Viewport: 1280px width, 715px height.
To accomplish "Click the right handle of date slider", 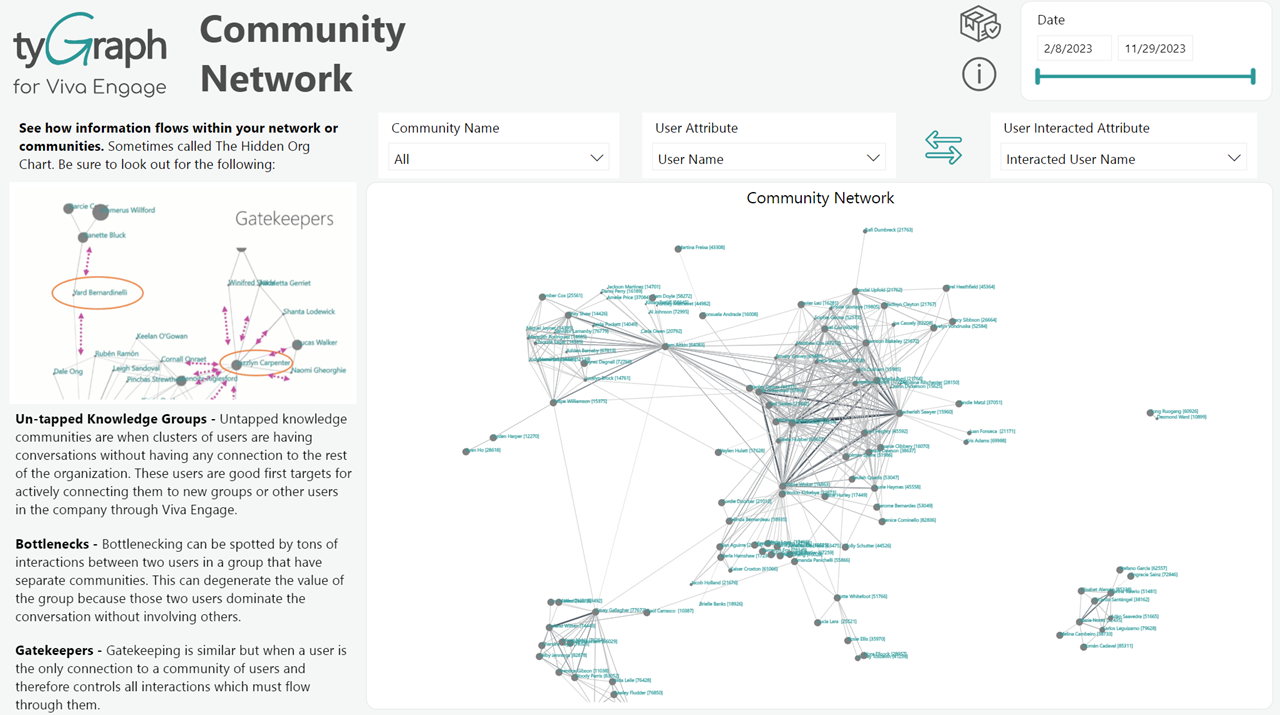I will 1252,76.
